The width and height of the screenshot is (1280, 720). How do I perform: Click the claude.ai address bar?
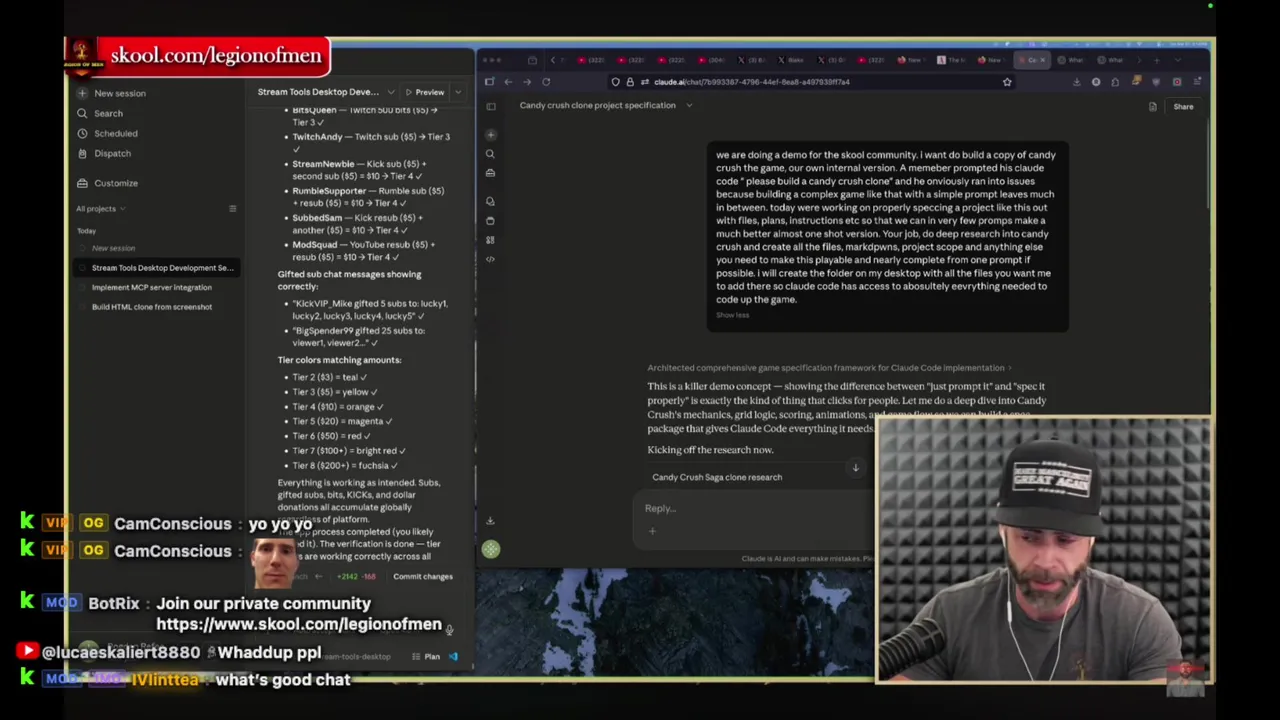(x=810, y=82)
